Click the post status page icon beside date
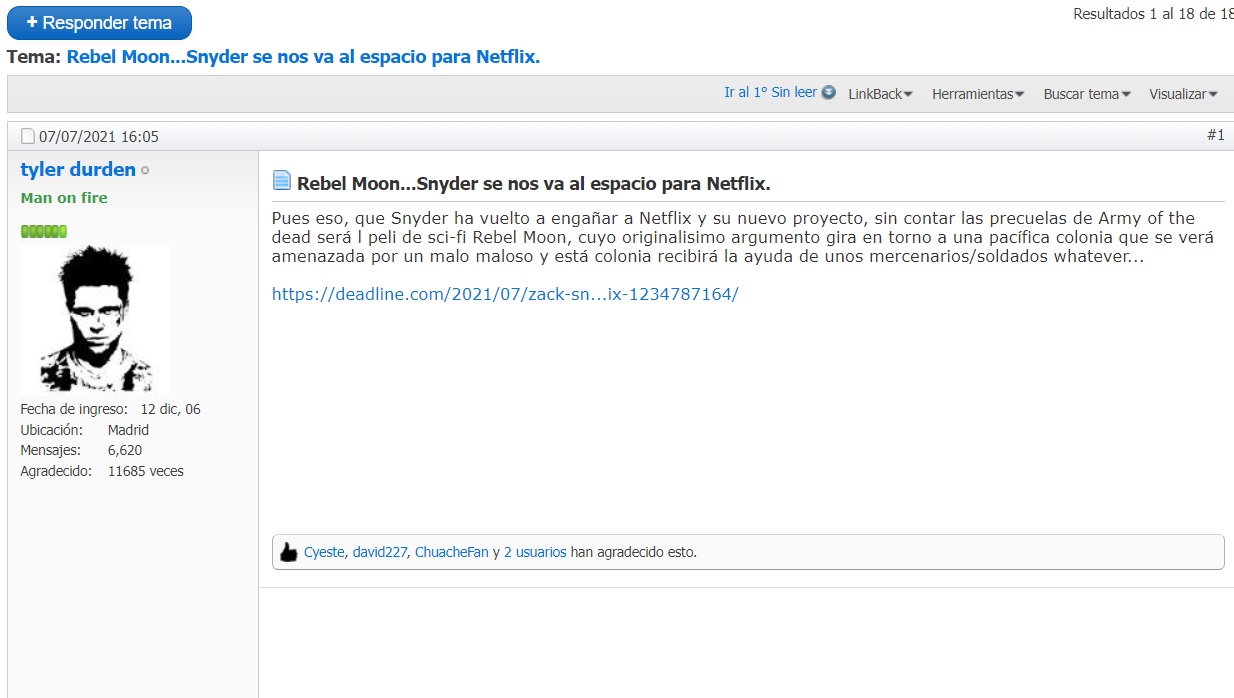Image resolution: width=1234 pixels, height=698 pixels. click(x=28, y=136)
